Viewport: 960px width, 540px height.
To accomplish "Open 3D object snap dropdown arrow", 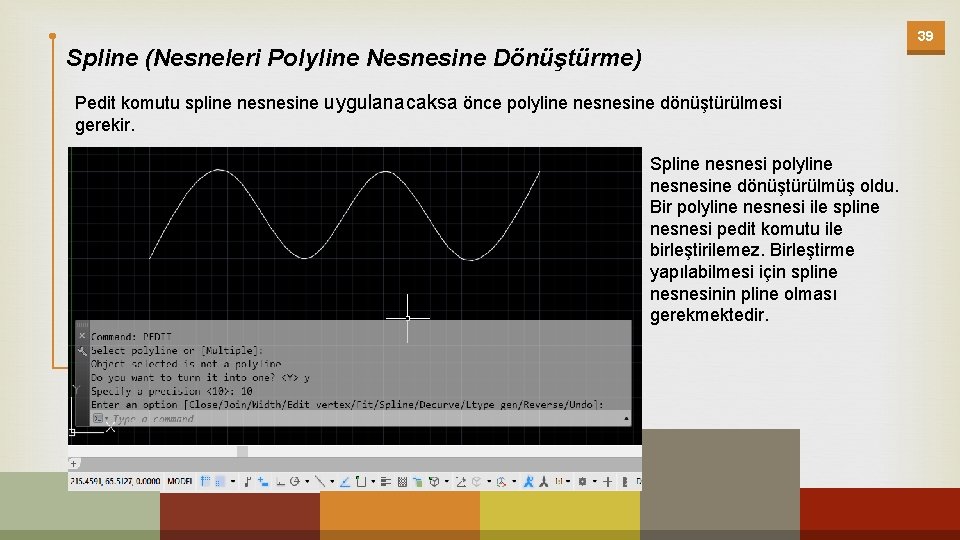I will click(x=447, y=482).
